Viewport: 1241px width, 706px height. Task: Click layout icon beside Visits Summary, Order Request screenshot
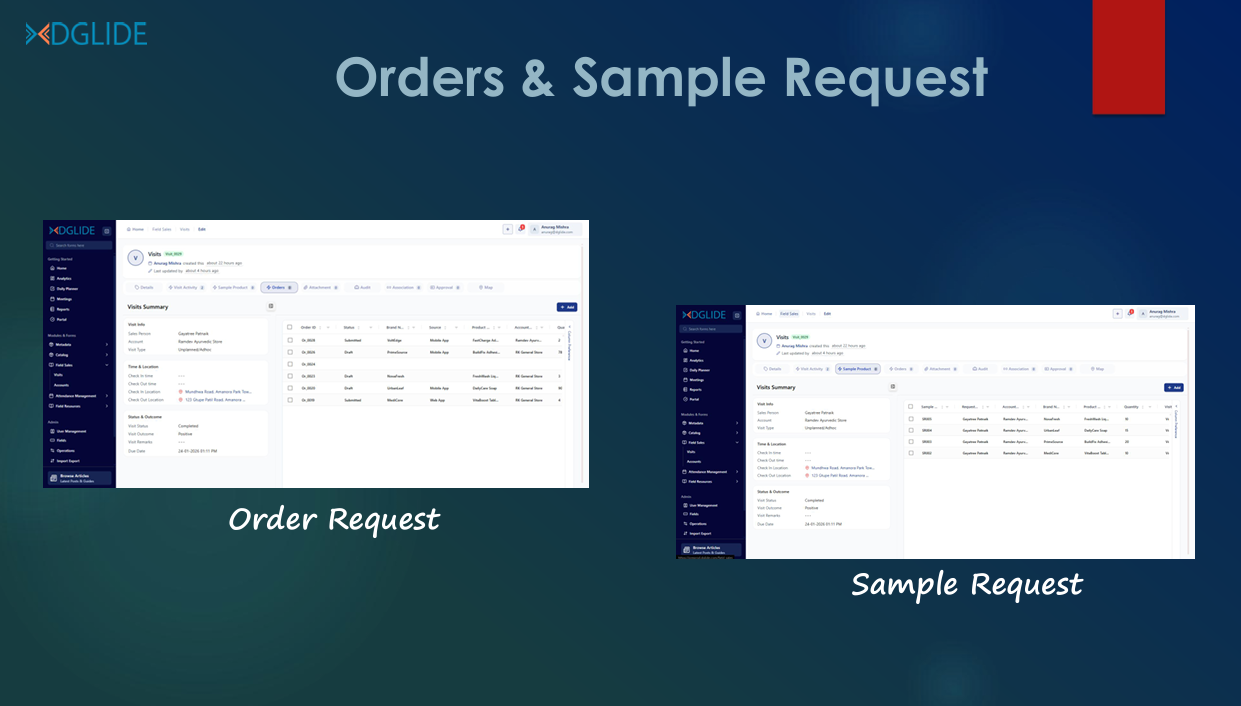point(271,306)
